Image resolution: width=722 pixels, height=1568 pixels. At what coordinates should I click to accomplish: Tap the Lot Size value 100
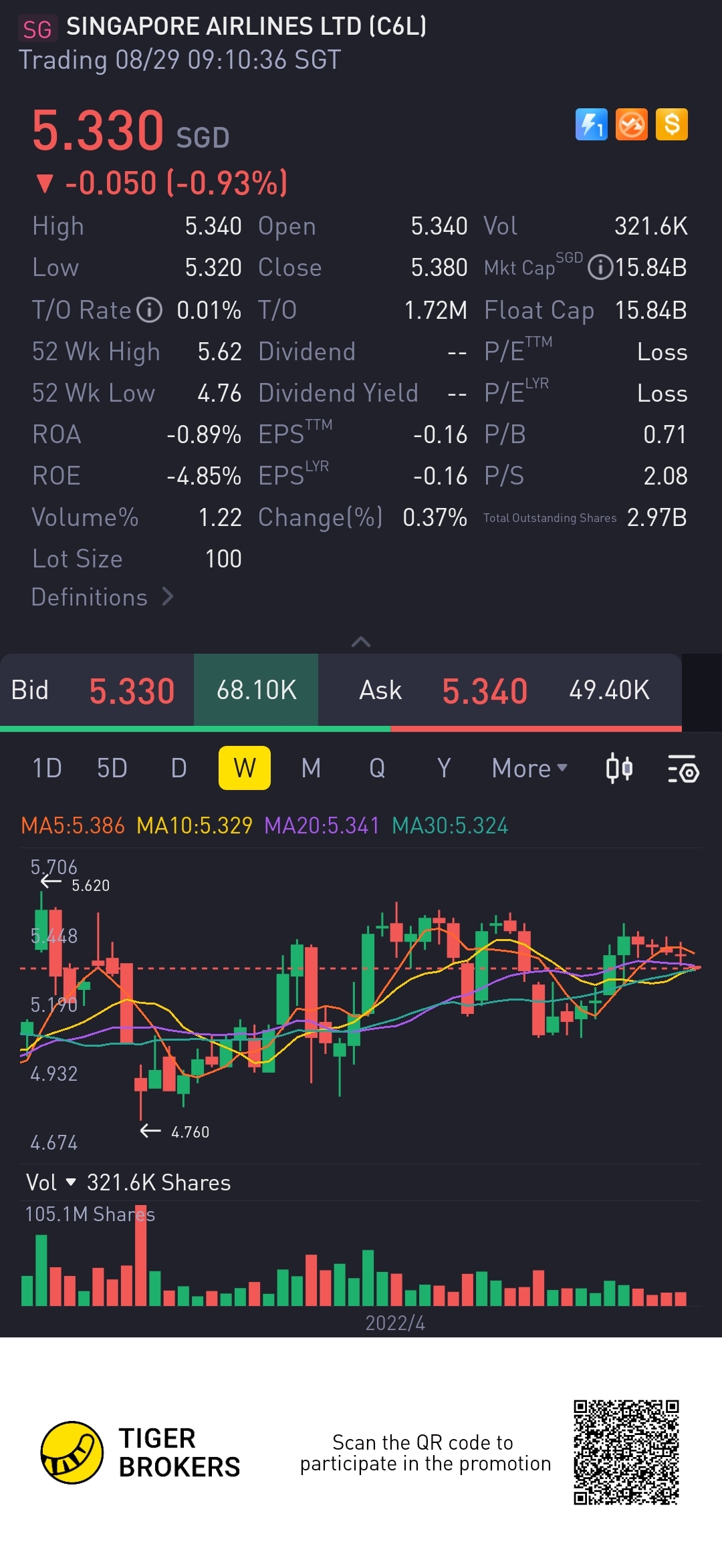click(223, 559)
